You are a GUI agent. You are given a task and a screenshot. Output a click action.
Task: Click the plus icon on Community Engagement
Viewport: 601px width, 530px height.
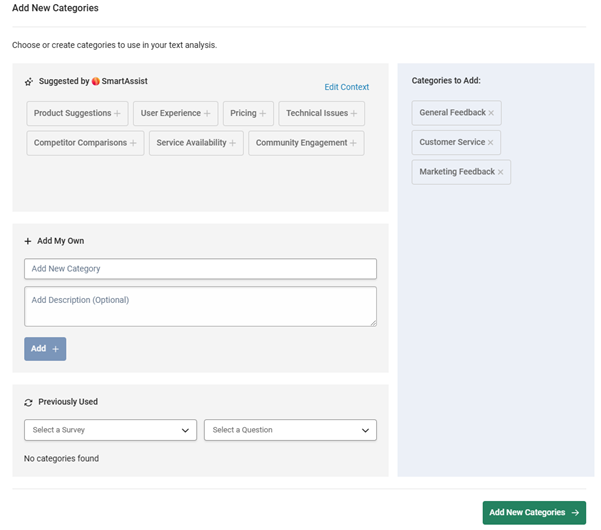click(353, 143)
